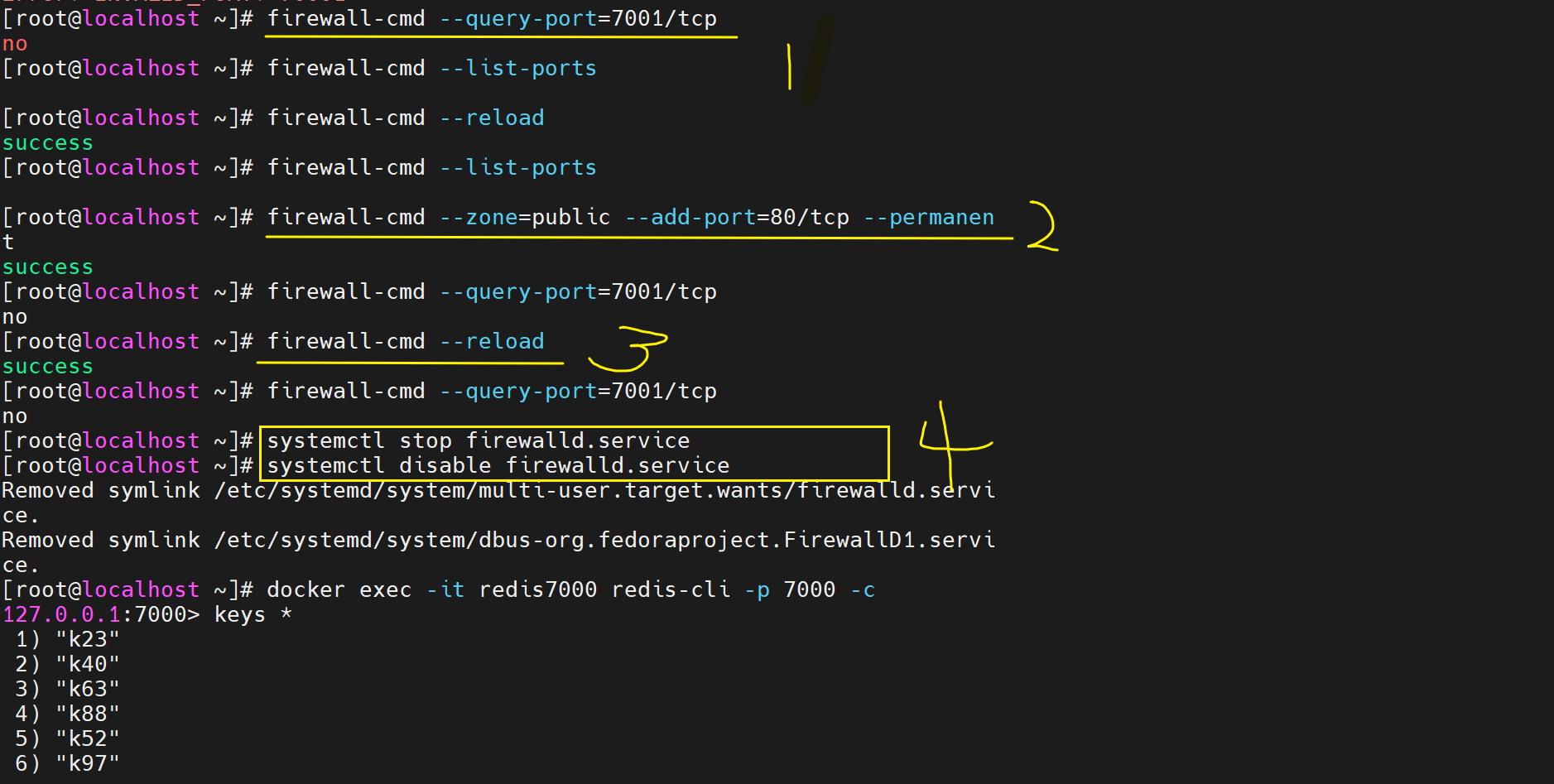Click the wrapped lone "t" line
This screenshot has height=784, width=1554.
coord(8,243)
